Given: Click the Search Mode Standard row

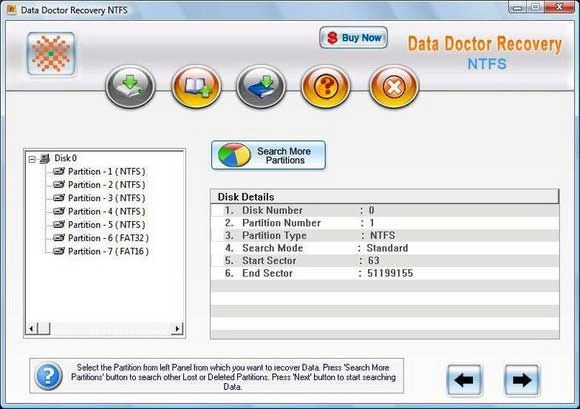Looking at the screenshot, I should tap(385, 248).
